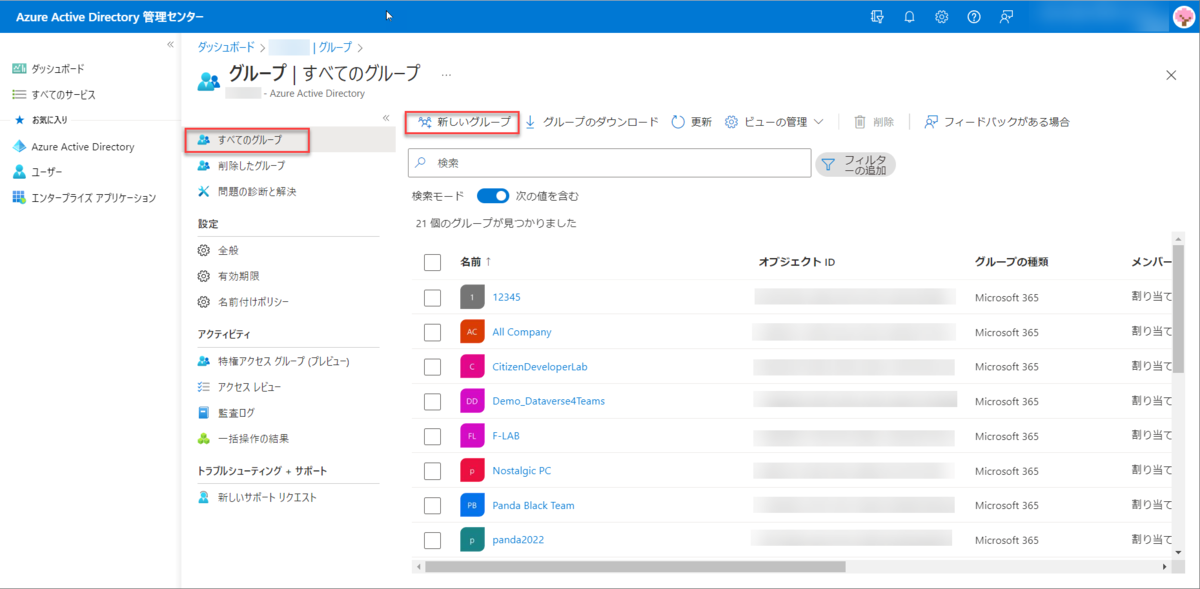Tick checkbox for F-LAB
Image resolution: width=1200 pixels, height=589 pixels.
432,436
